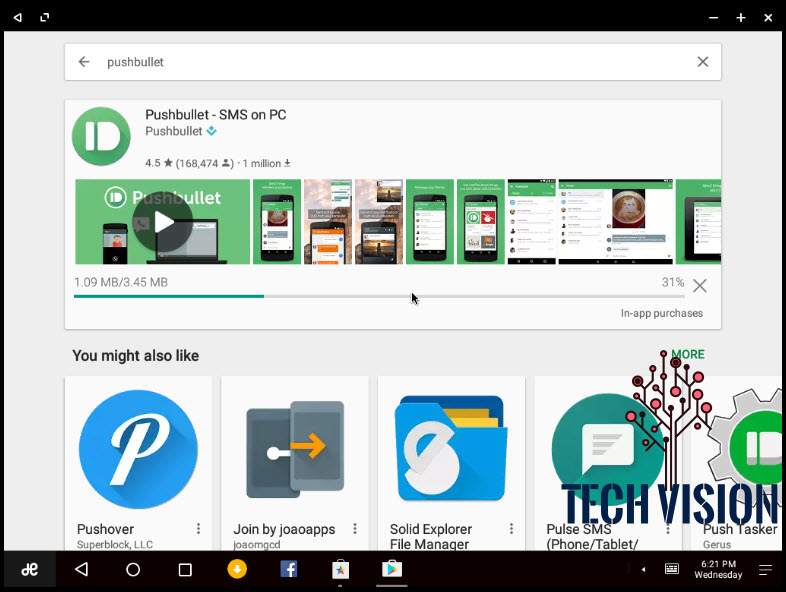Click the 31% download percentage
786x592 pixels.
click(x=673, y=282)
